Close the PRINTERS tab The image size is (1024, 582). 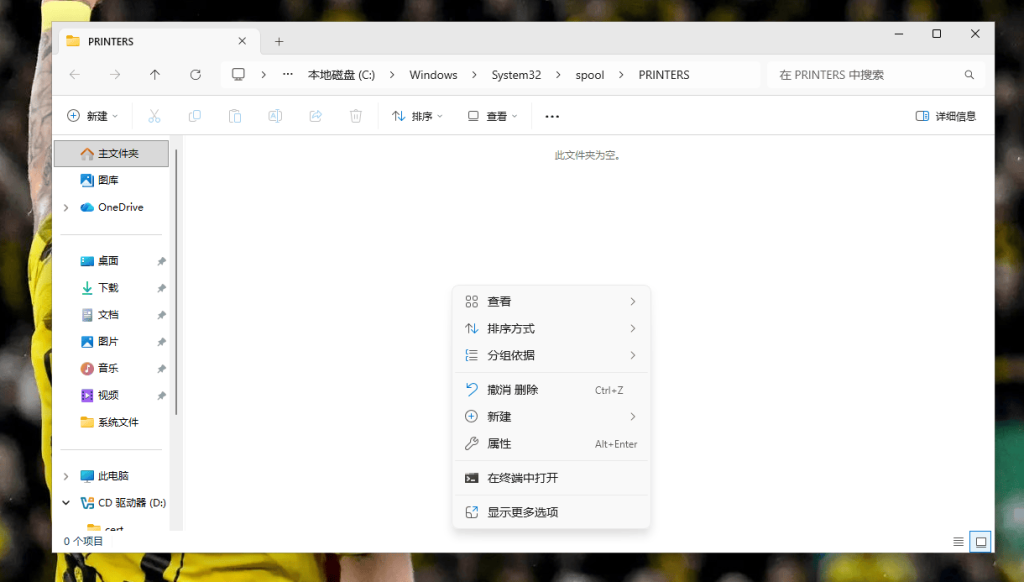(242, 41)
